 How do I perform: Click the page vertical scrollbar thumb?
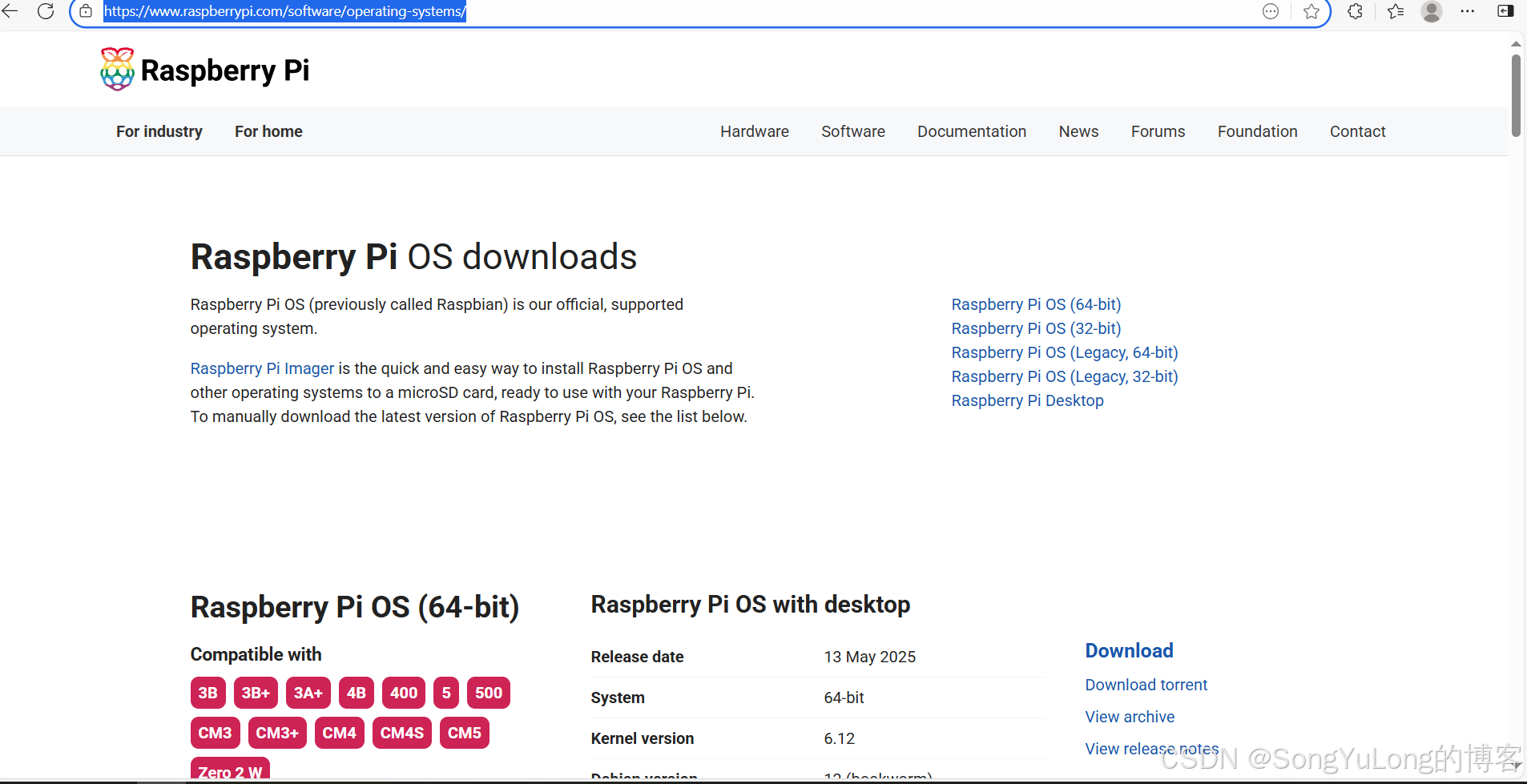click(x=1516, y=95)
